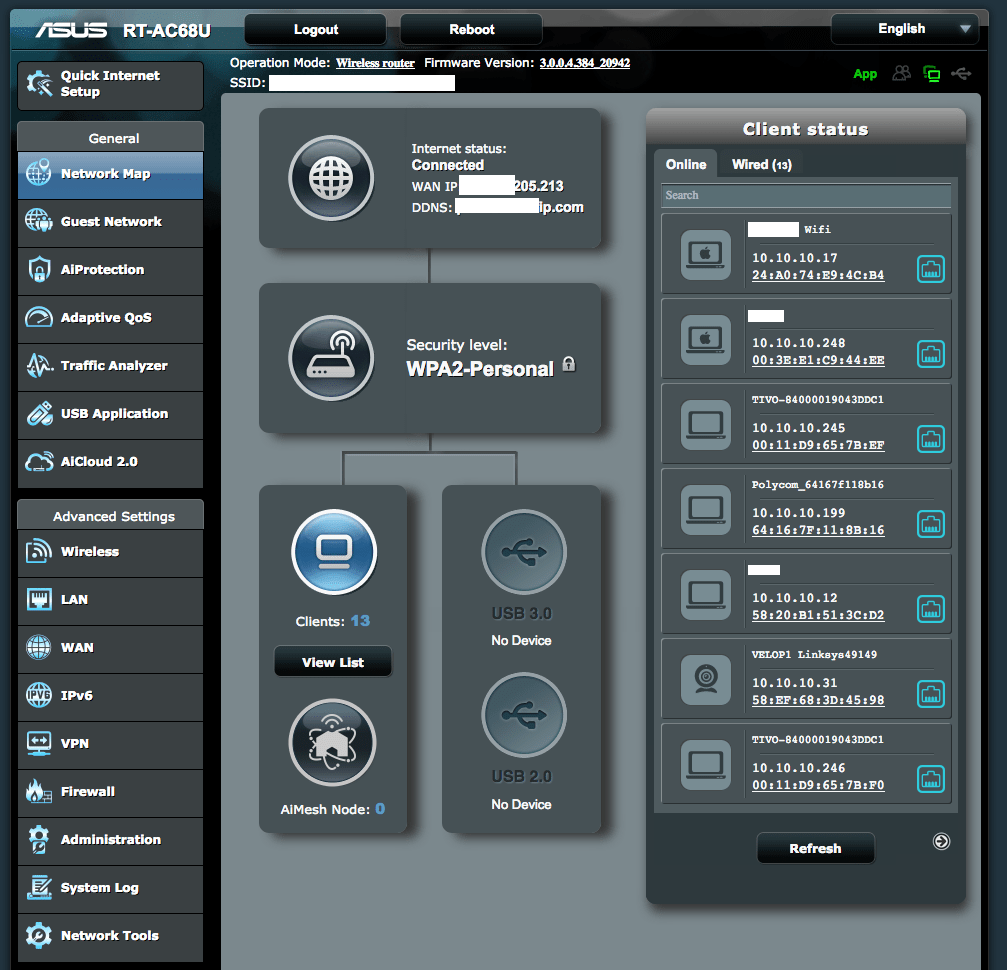Expand the client list with arrow button
The image size is (1007, 970).
[941, 841]
